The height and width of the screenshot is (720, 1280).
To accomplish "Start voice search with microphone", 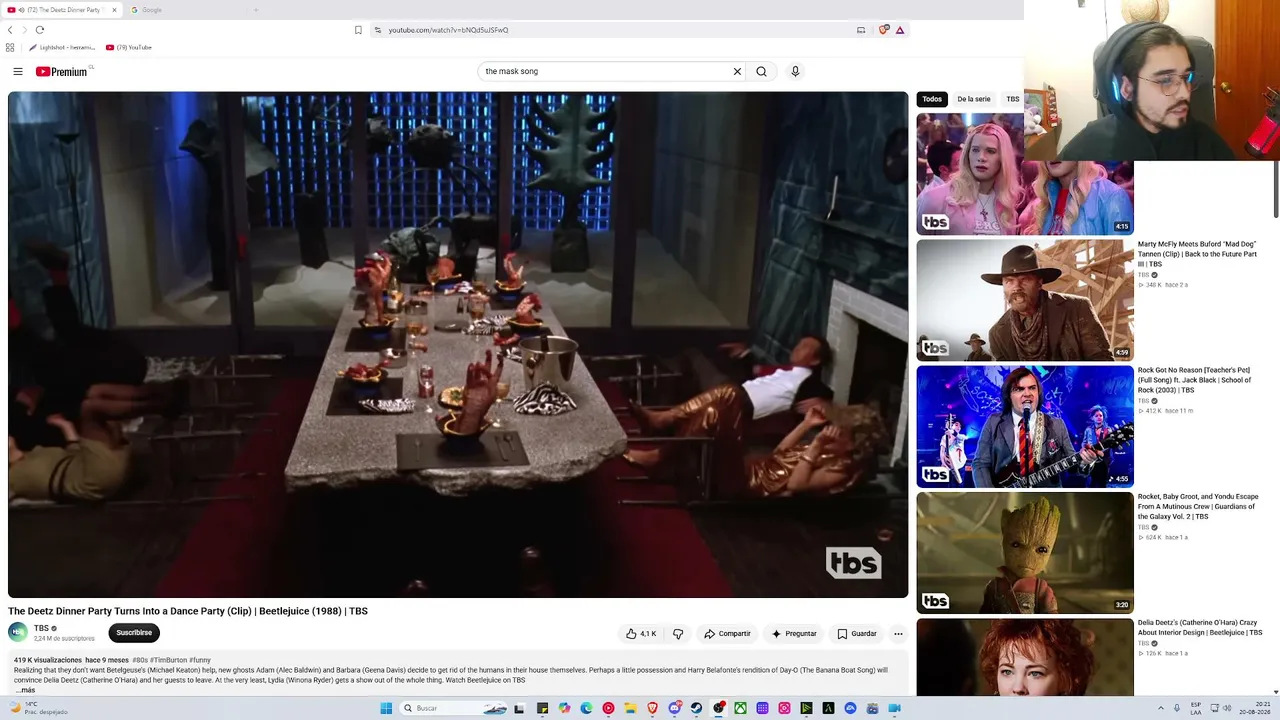I will pyautogui.click(x=795, y=71).
